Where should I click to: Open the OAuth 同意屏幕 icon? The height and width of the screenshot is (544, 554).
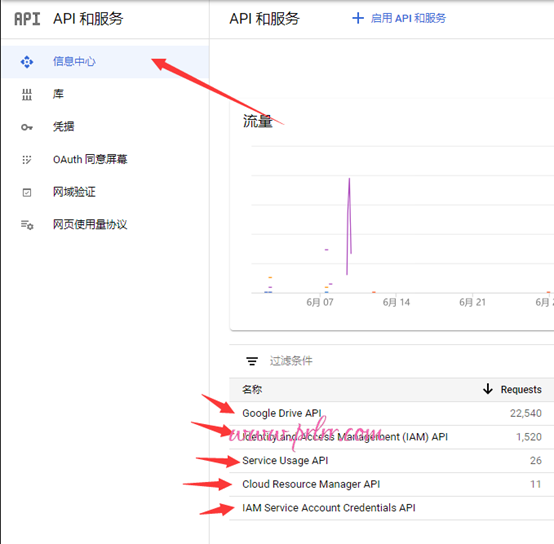[27, 160]
